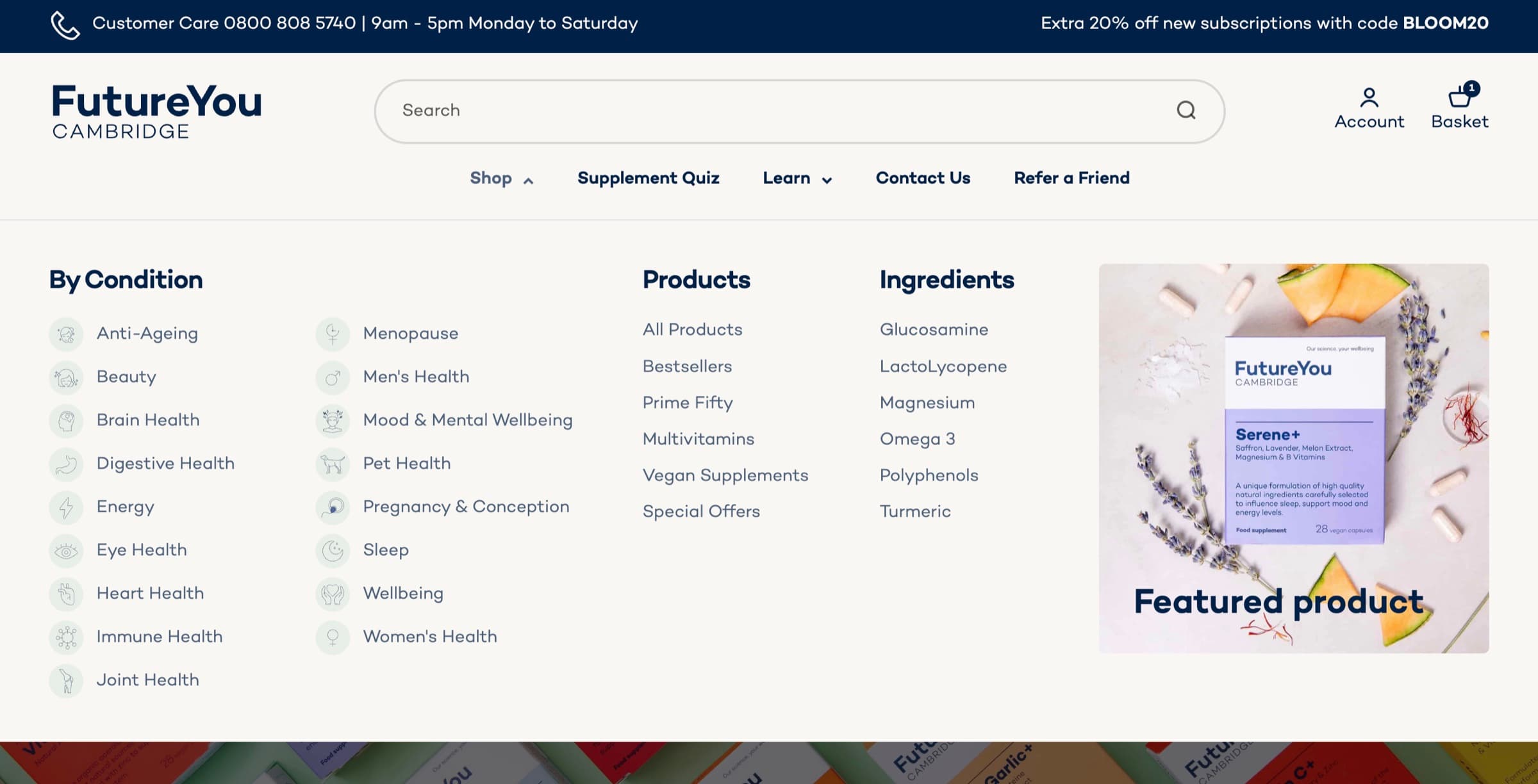Open the Serene+ Featured product image
1538x784 pixels.
pyautogui.click(x=1293, y=458)
